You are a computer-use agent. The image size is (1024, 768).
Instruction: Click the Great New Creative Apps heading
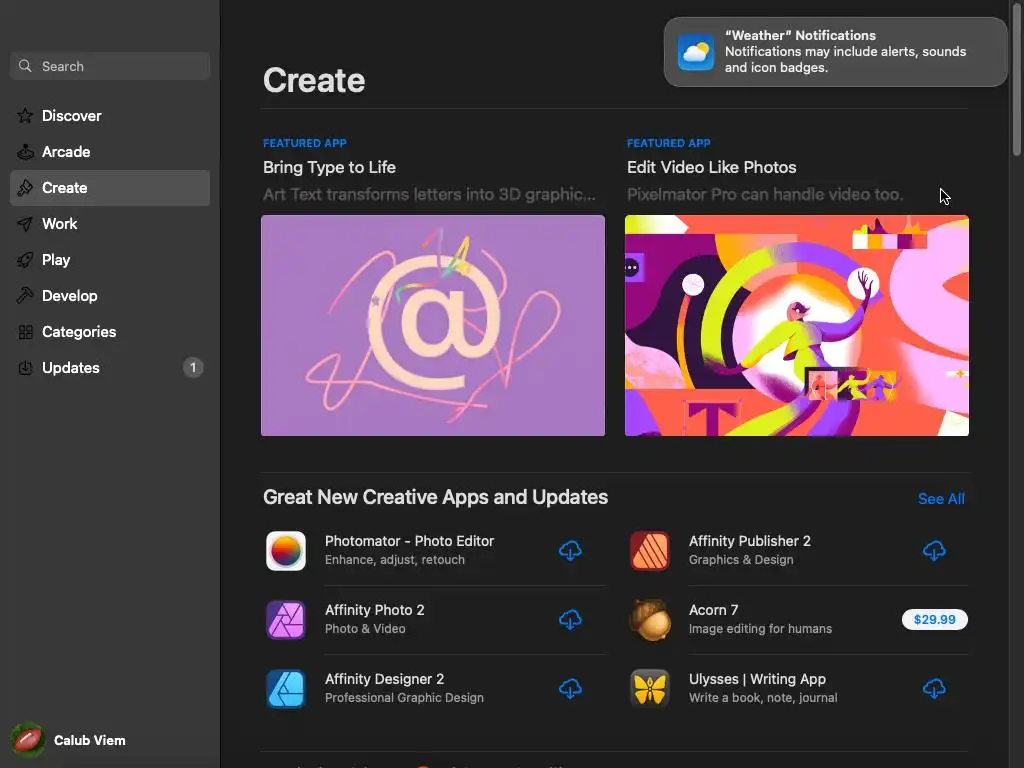coord(436,497)
